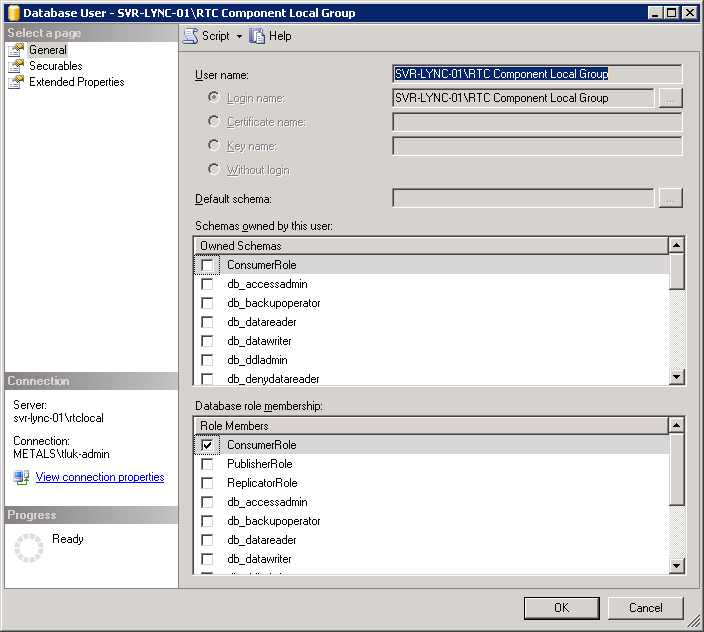Click Role Members scroll up arrow
The width and height of the screenshot is (704, 632).
click(x=677, y=425)
